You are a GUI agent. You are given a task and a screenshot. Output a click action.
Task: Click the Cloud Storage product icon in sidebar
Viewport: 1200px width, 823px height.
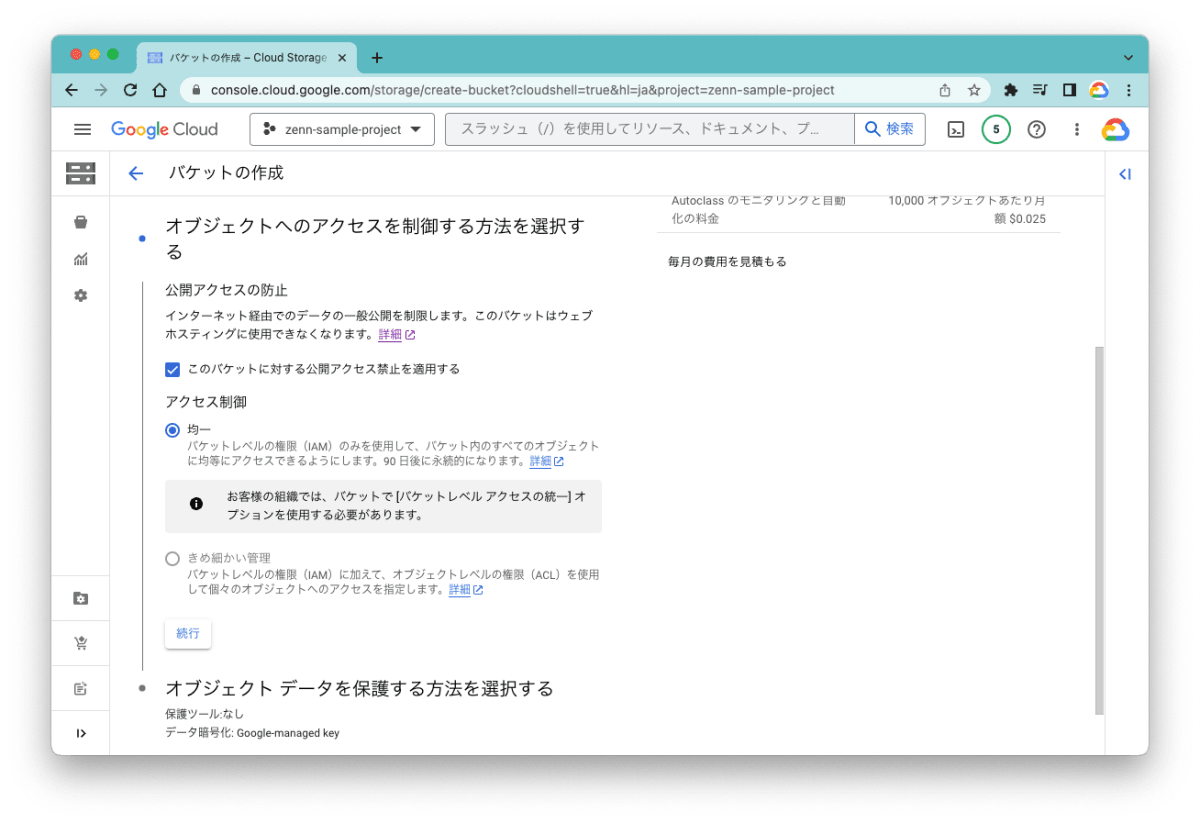[81, 173]
